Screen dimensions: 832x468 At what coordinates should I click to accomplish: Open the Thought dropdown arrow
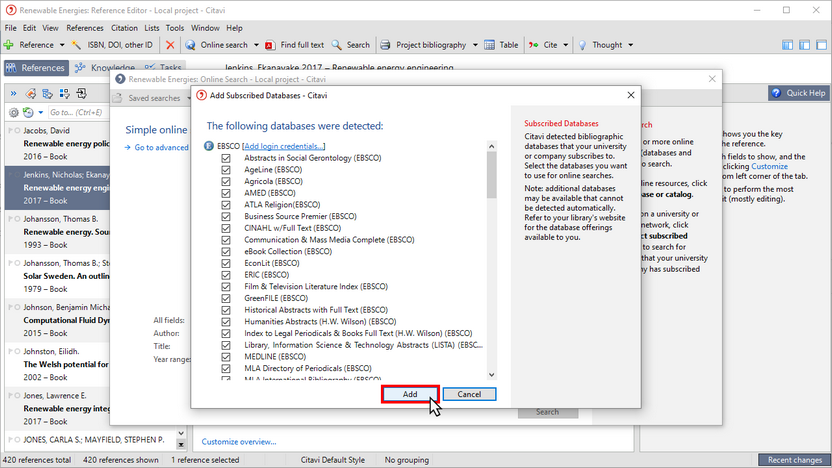tap(630, 45)
